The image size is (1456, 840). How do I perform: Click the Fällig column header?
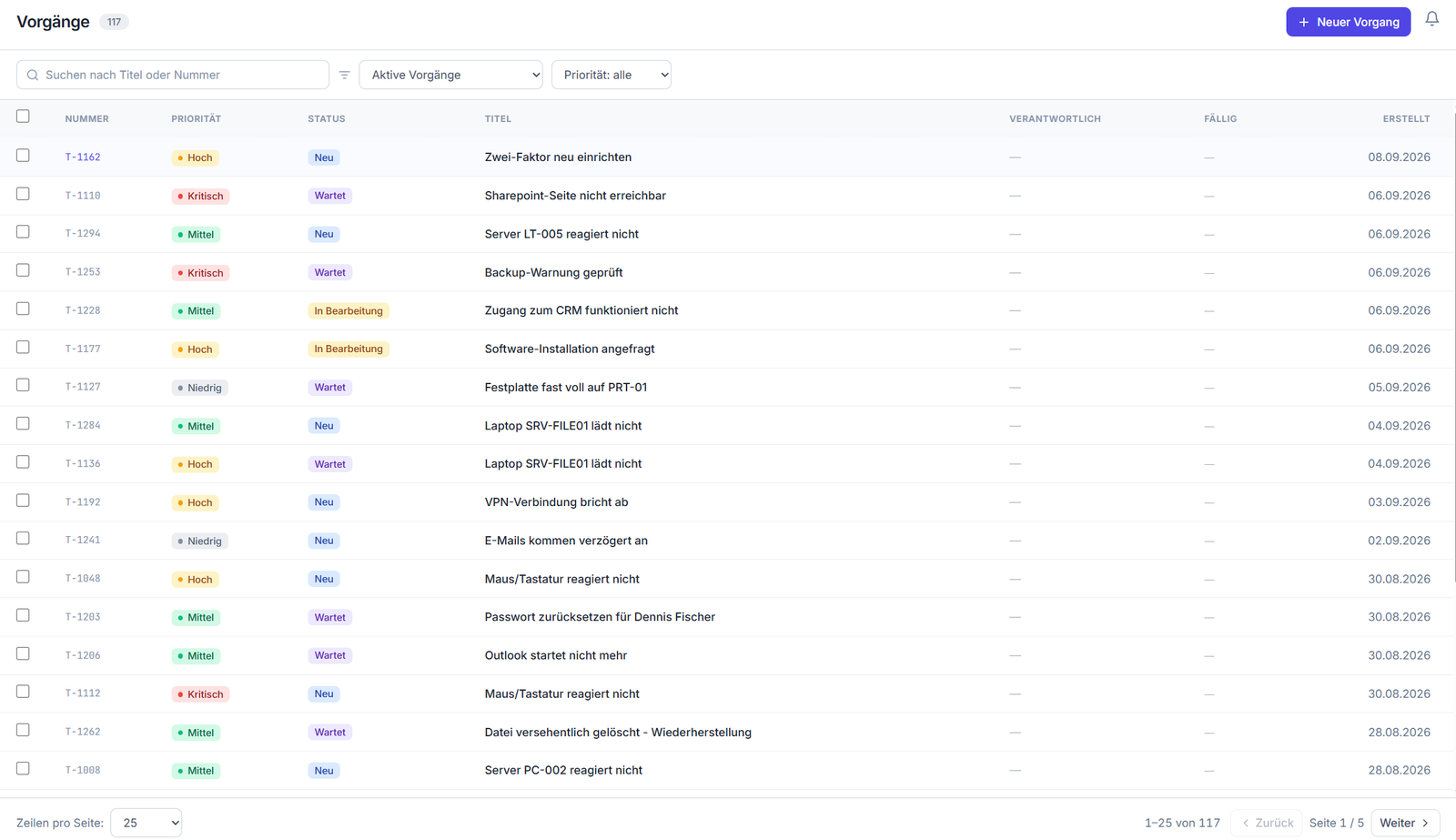(1220, 119)
